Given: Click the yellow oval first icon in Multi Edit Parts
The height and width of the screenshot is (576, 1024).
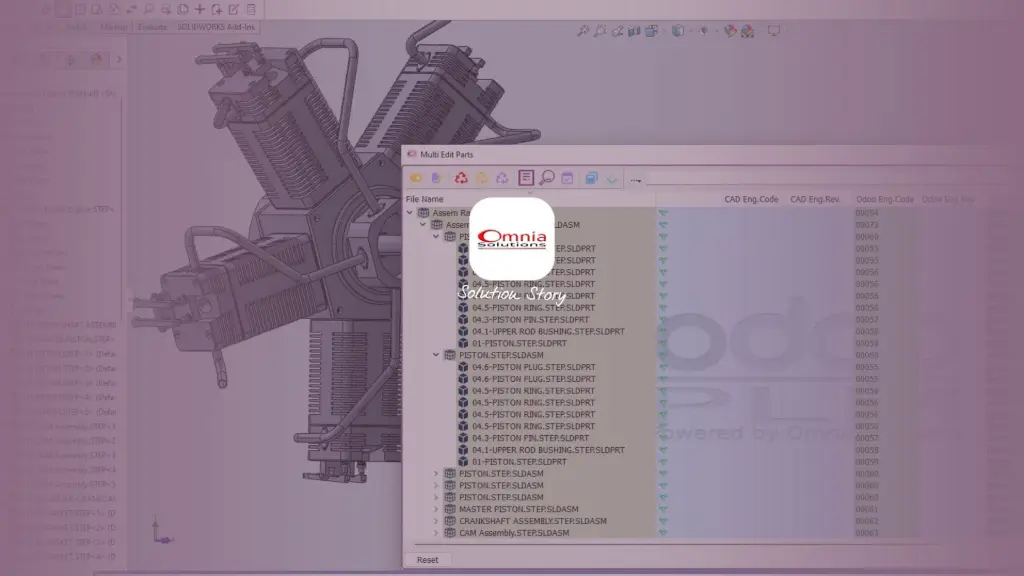Looking at the screenshot, I should pos(416,178).
